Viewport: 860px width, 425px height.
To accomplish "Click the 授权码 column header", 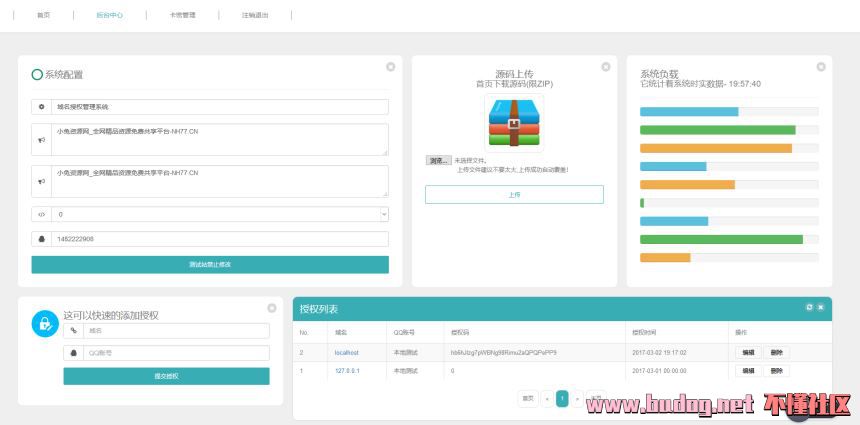I will coord(460,332).
